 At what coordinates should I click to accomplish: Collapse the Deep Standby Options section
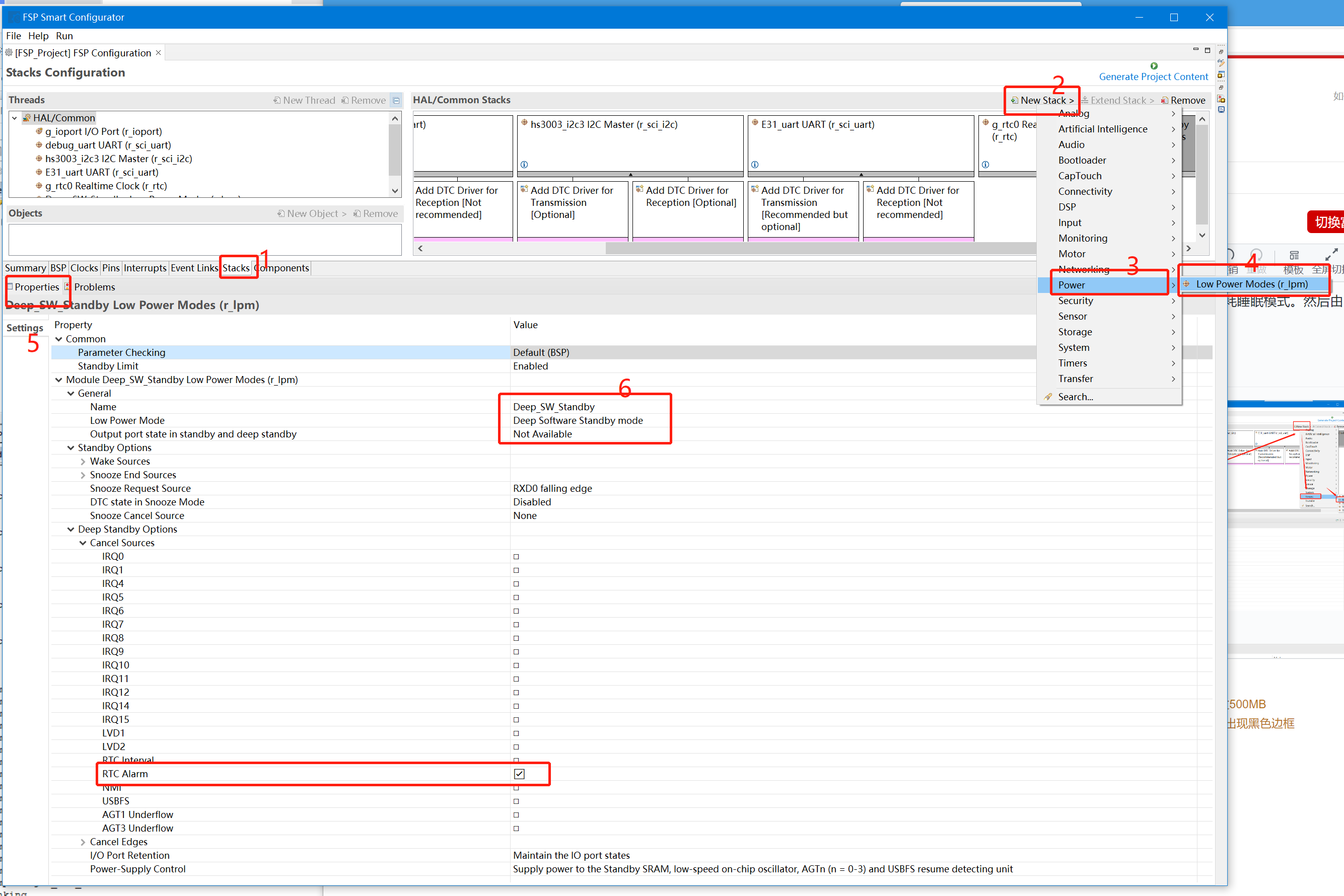[x=70, y=529]
